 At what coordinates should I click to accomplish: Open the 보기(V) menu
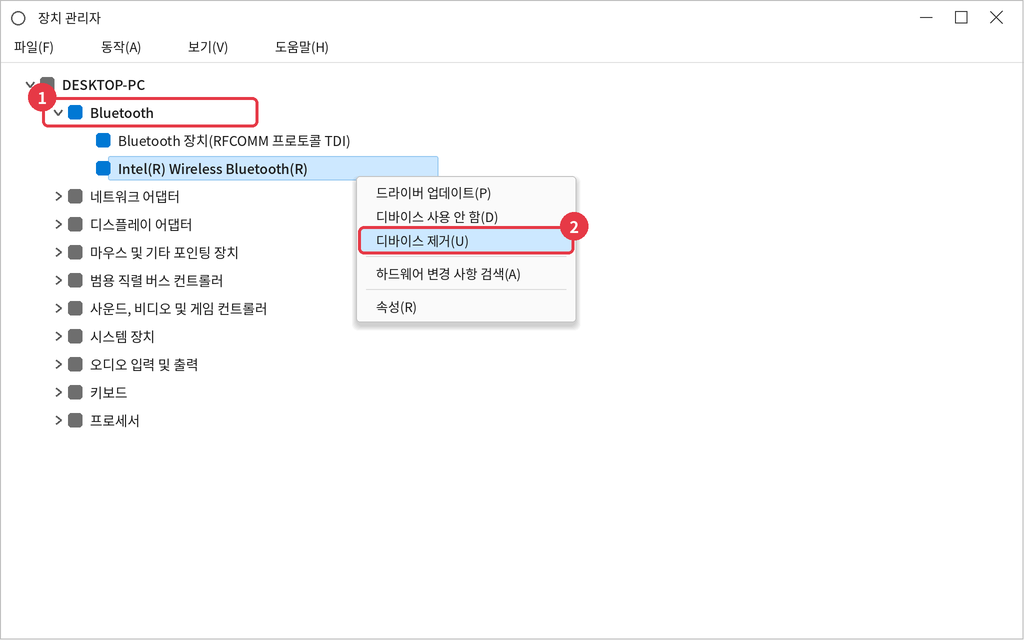(x=208, y=47)
